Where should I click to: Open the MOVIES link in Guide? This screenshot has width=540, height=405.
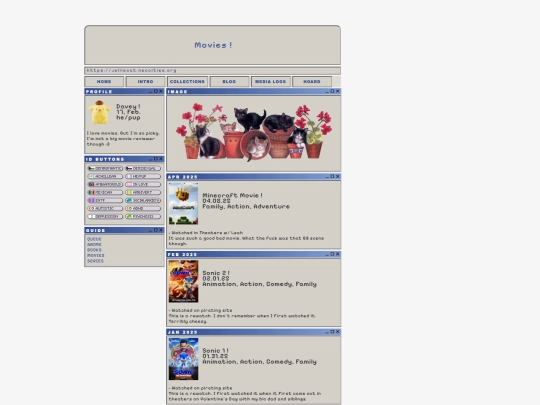click(x=95, y=256)
